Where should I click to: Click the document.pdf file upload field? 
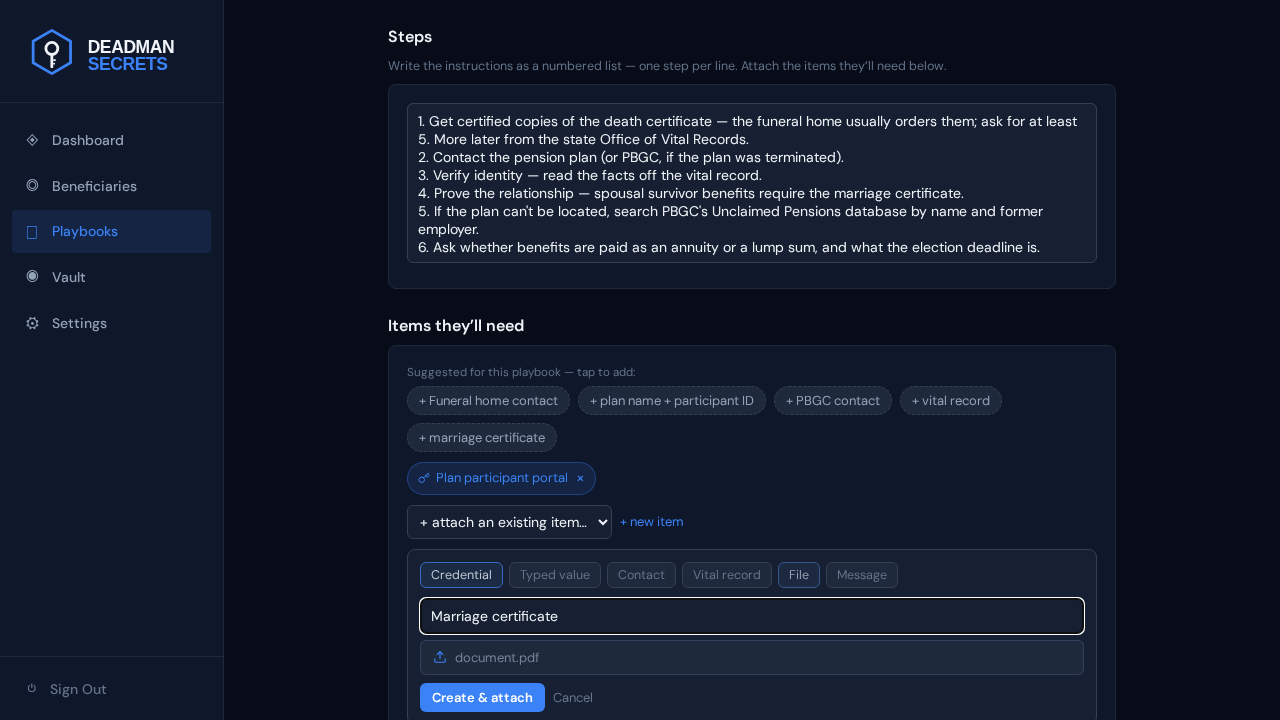pos(752,657)
